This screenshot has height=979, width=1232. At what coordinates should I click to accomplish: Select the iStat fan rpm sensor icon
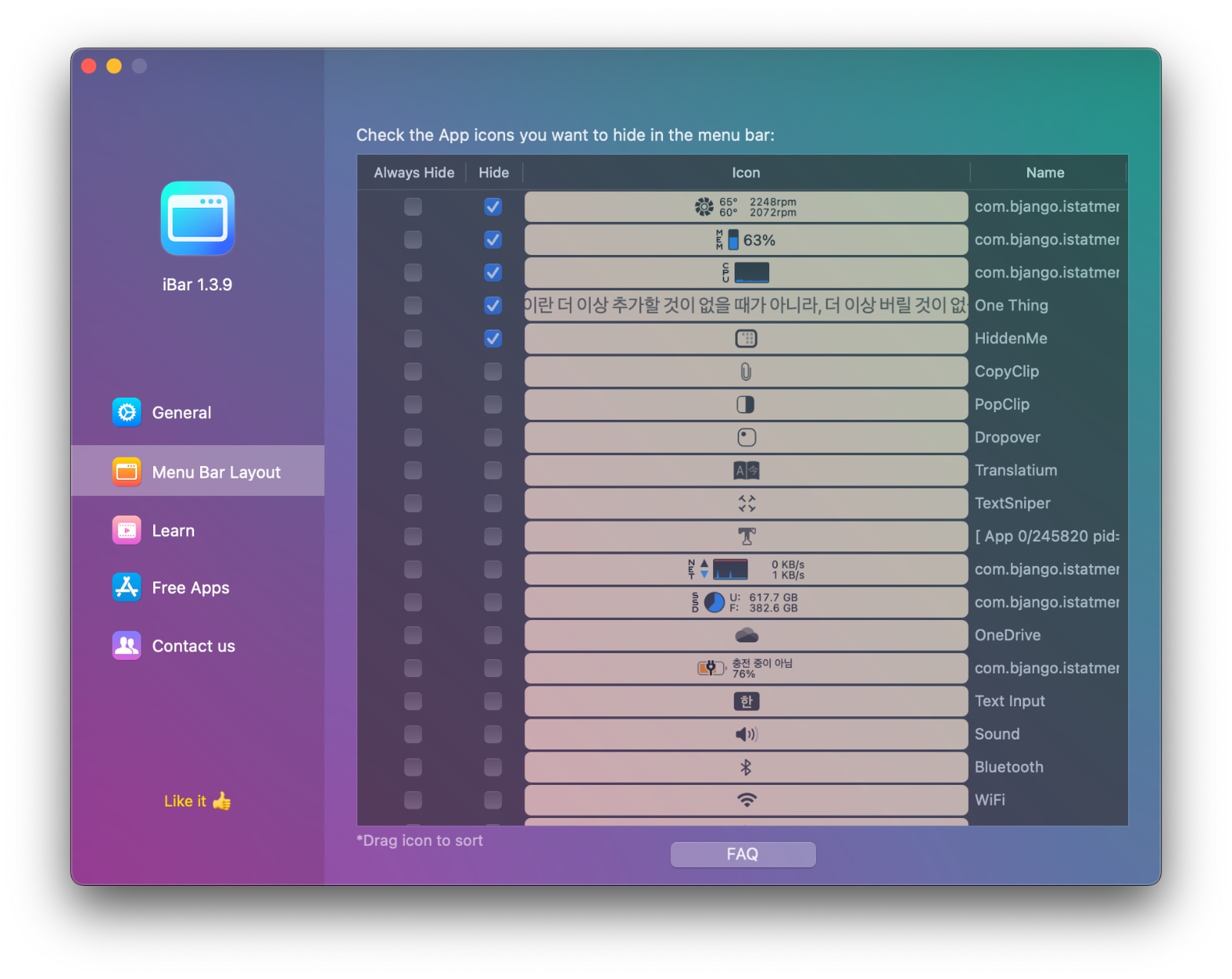point(746,206)
